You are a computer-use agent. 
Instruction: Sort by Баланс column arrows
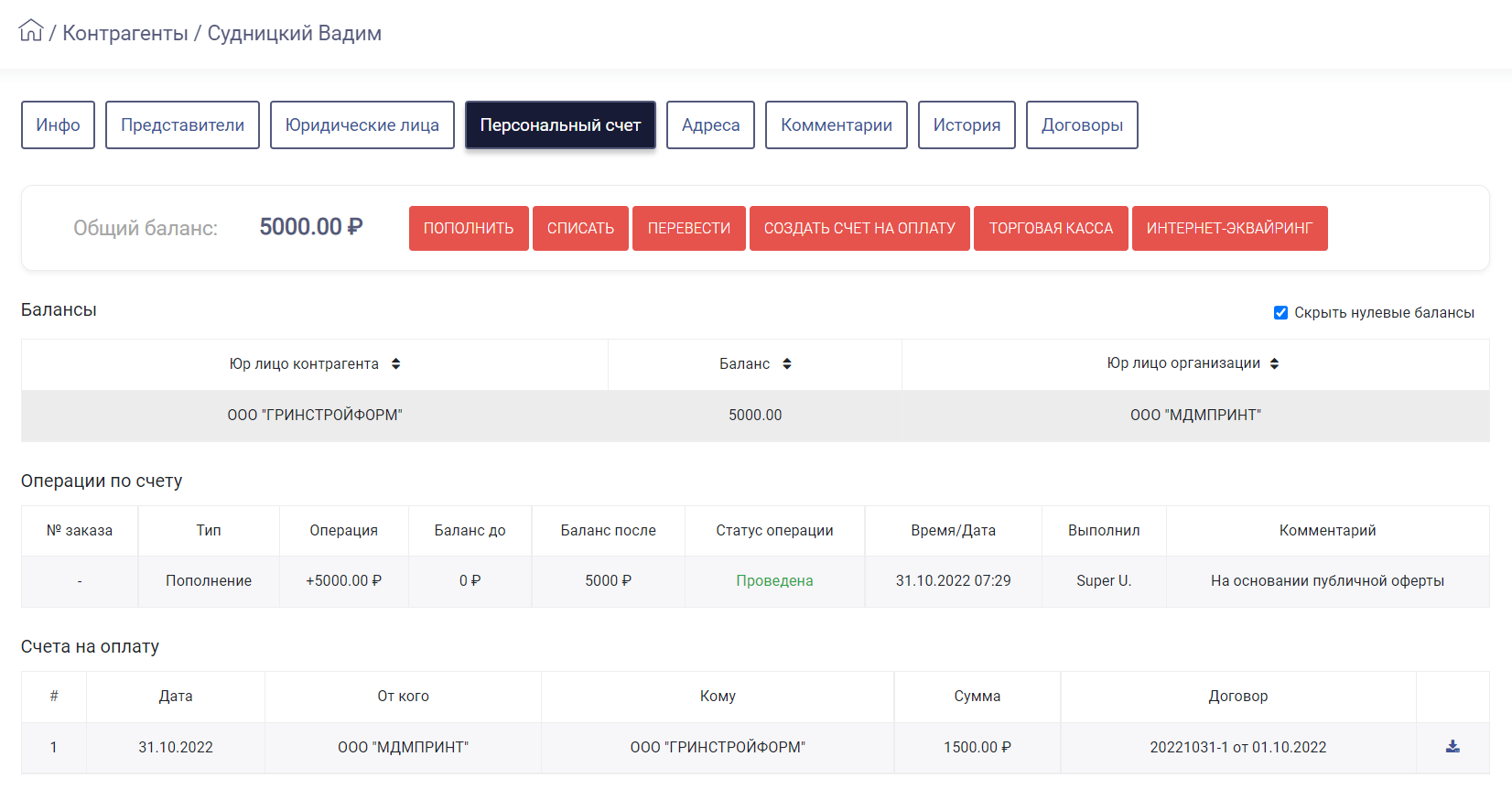click(x=787, y=363)
